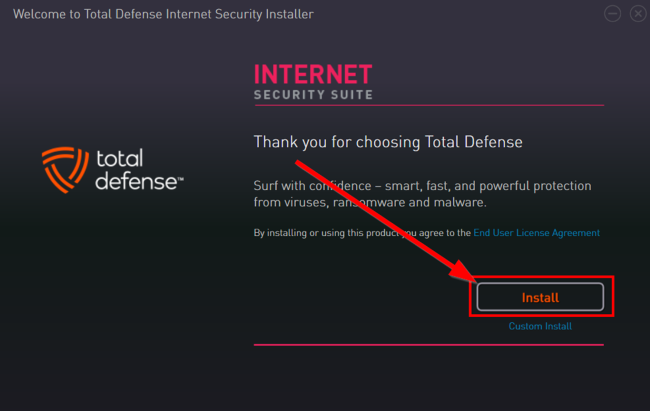This screenshot has width=650, height=411.
Task: Click the tail end of the red arrow
Action: tap(297, 162)
